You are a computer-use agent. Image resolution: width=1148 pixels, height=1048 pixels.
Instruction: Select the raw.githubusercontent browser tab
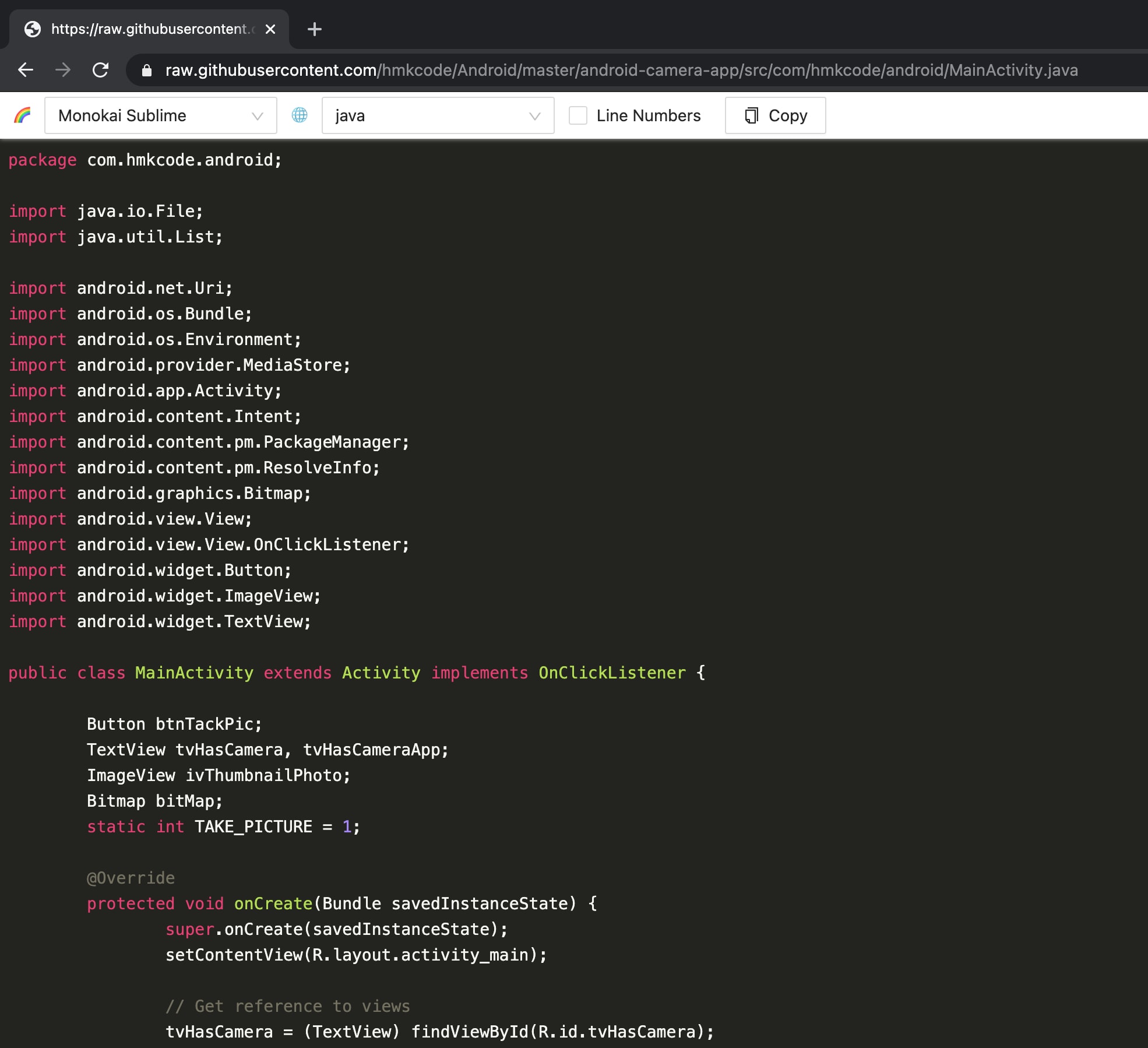click(149, 29)
